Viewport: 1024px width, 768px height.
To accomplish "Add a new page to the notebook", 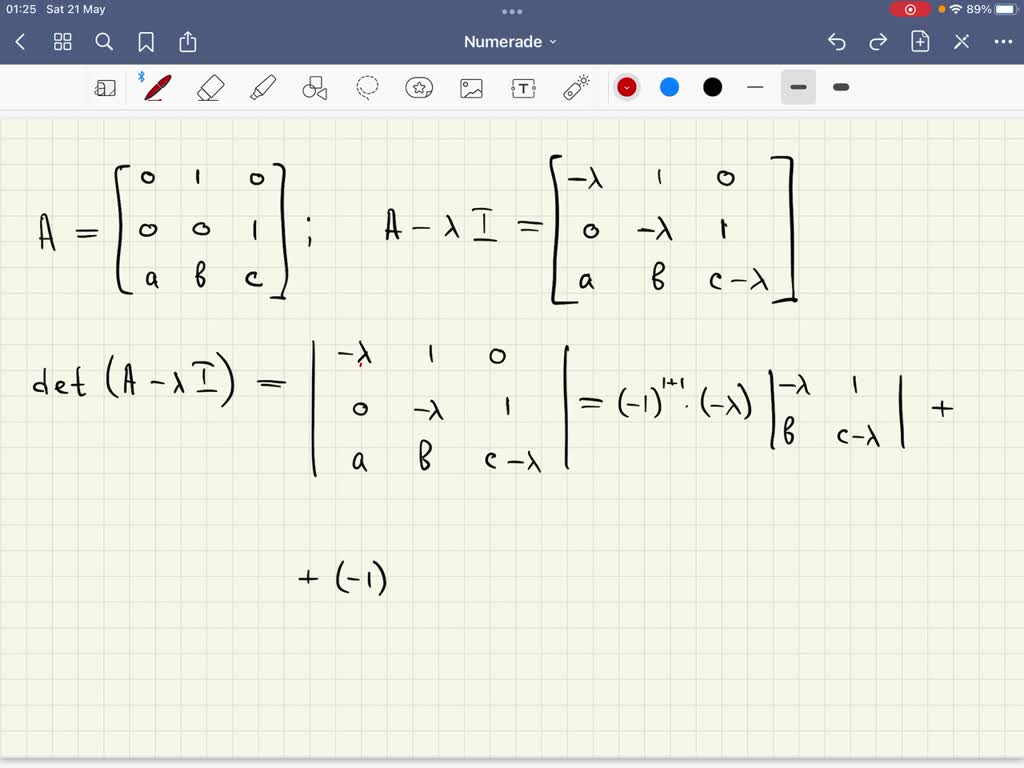I will 919,42.
